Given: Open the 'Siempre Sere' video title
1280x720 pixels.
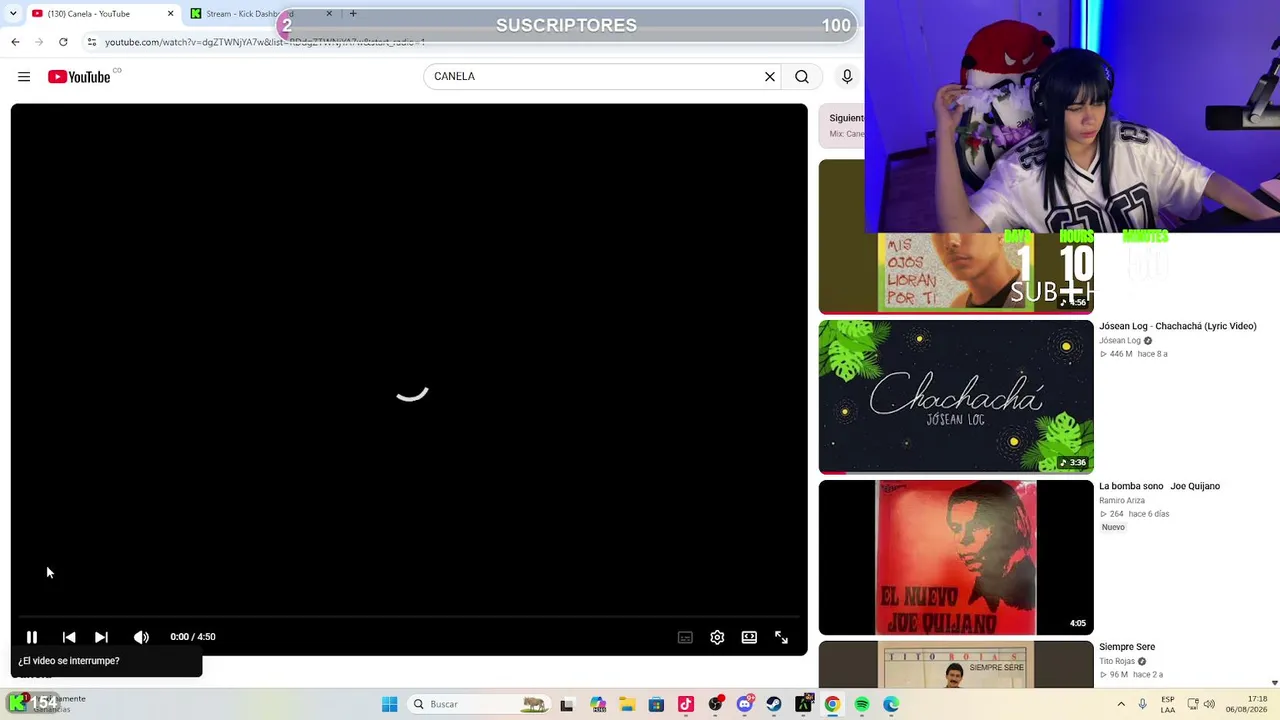Looking at the screenshot, I should [x=1127, y=647].
